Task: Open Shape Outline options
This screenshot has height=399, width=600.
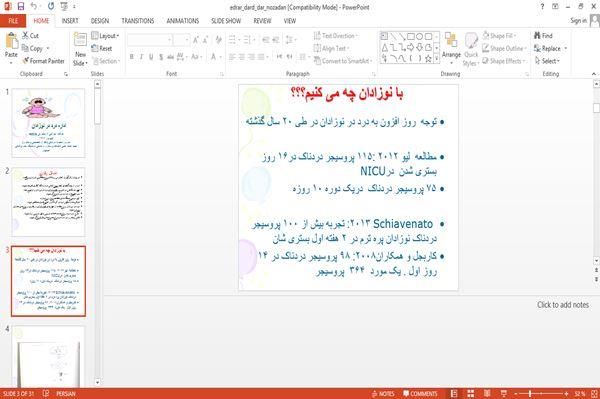Action: (504, 48)
